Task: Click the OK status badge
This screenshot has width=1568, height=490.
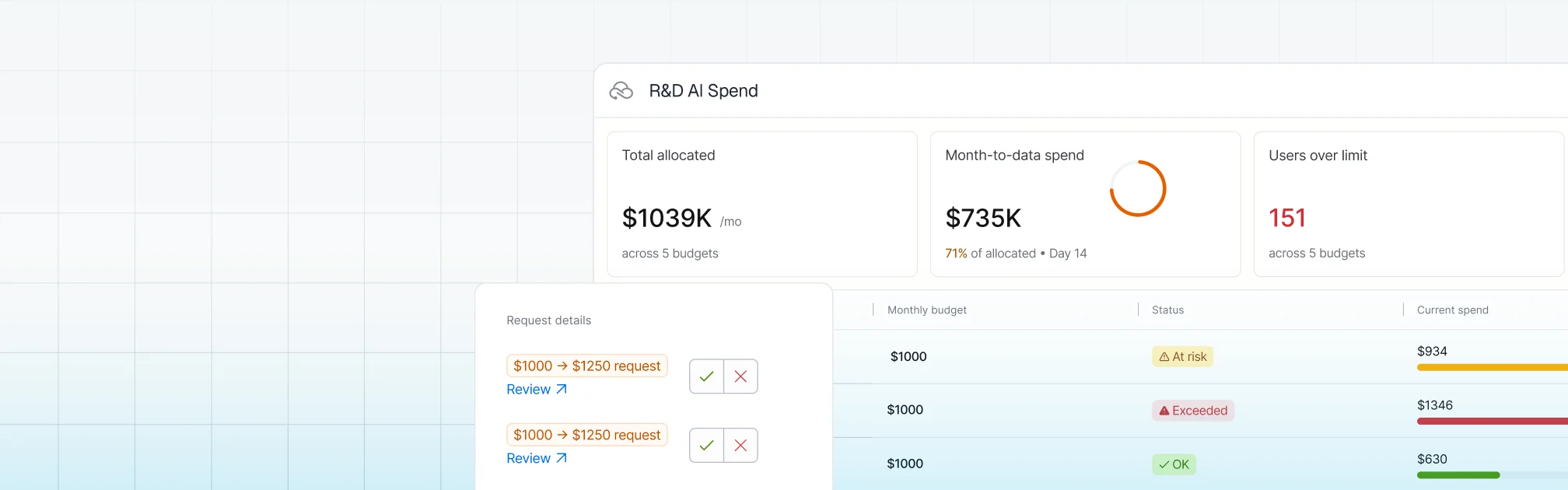Action: (1174, 464)
